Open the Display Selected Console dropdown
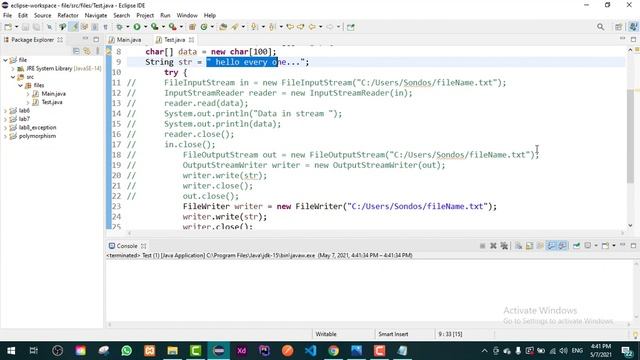 596,246
